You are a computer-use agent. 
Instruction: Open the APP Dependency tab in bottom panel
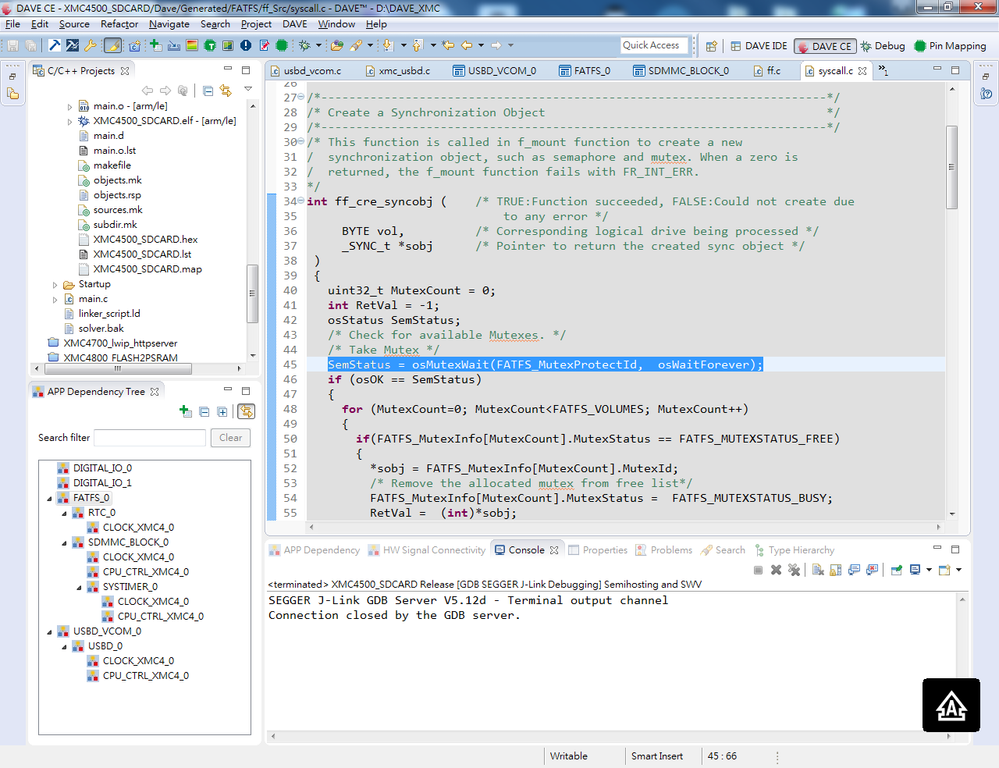pos(315,550)
